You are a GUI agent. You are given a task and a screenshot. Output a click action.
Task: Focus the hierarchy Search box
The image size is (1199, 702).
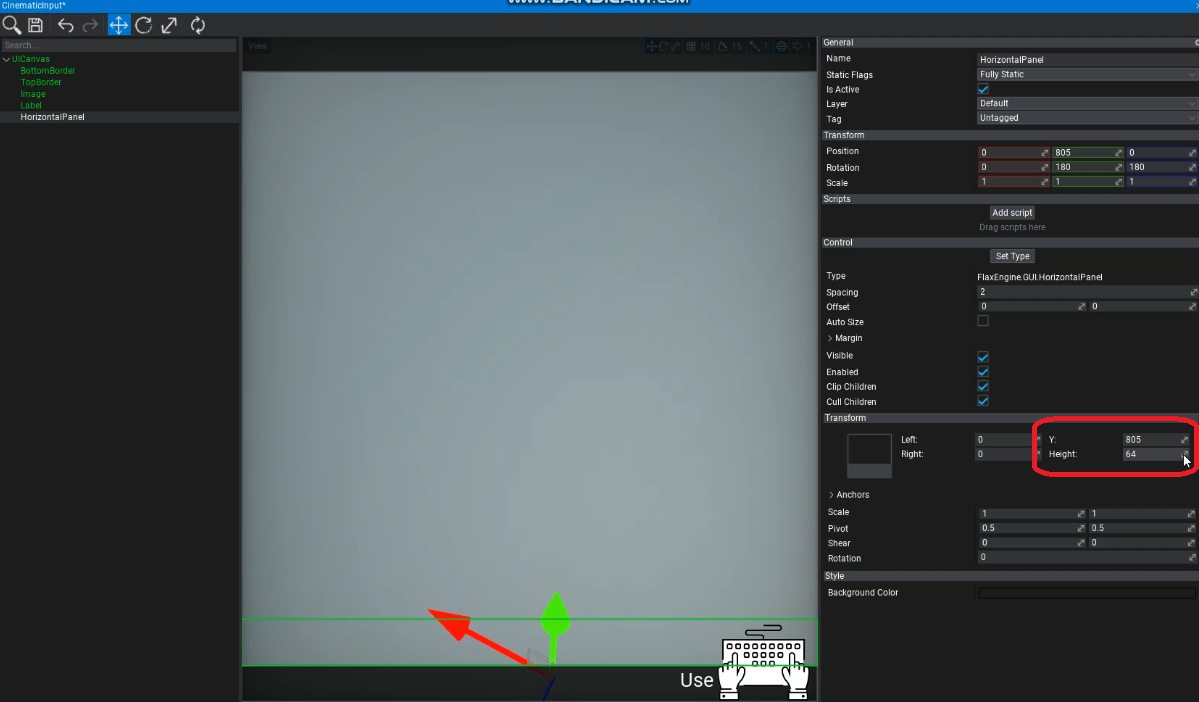[x=119, y=45]
